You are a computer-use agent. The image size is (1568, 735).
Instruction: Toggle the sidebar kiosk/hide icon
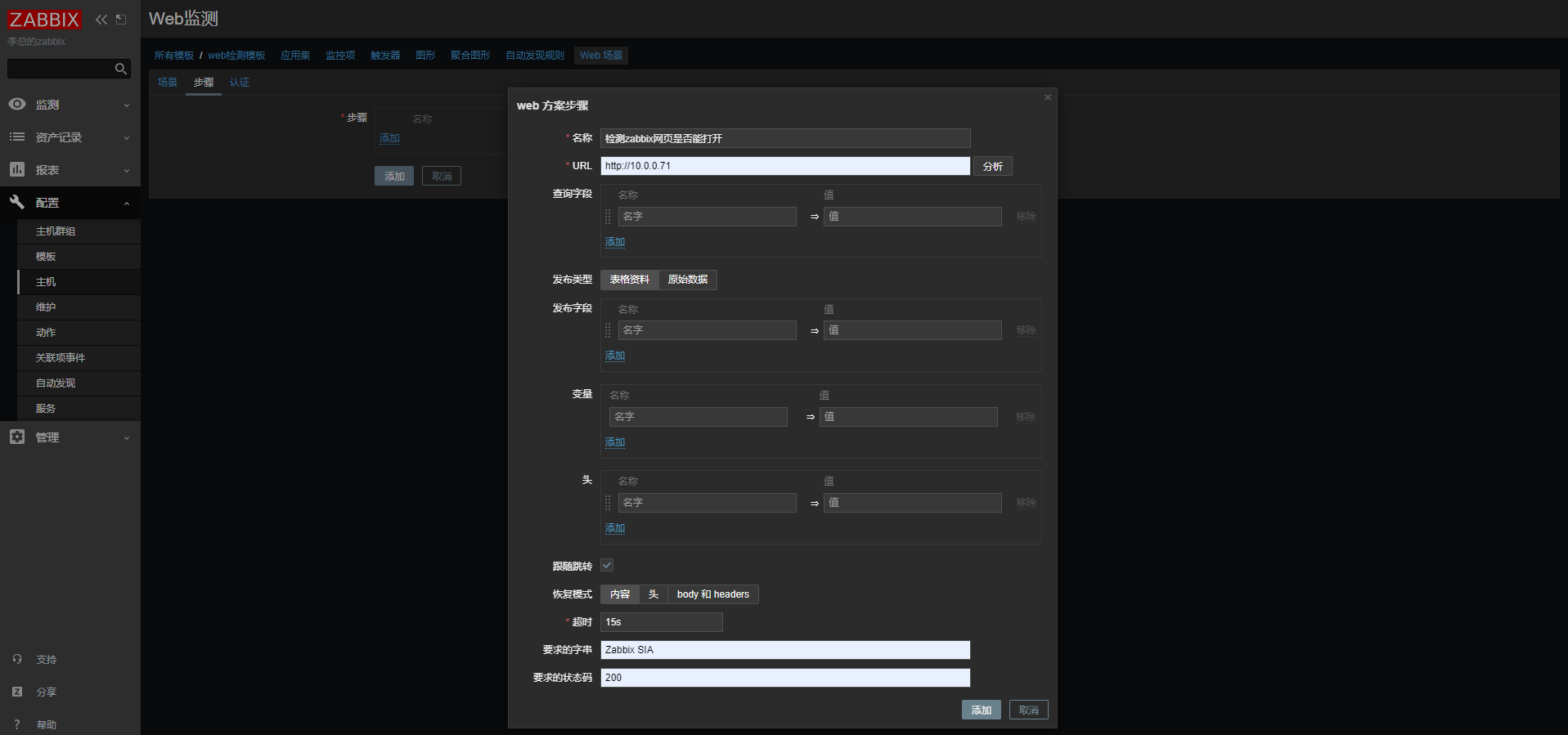tap(121, 20)
